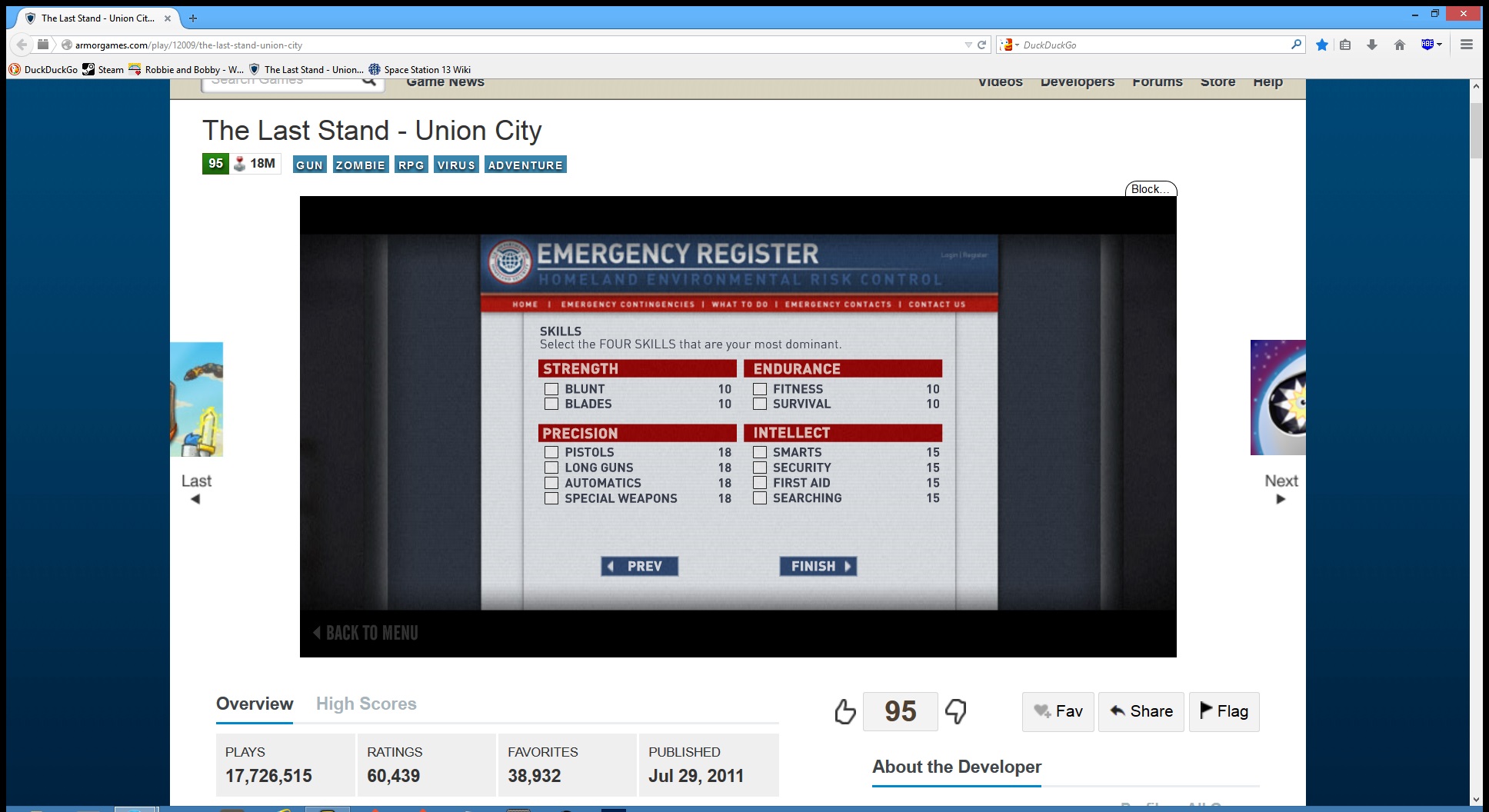Open the Steam bookmark in bookmarks bar
Image resolution: width=1489 pixels, height=812 pixels.
coord(103,69)
